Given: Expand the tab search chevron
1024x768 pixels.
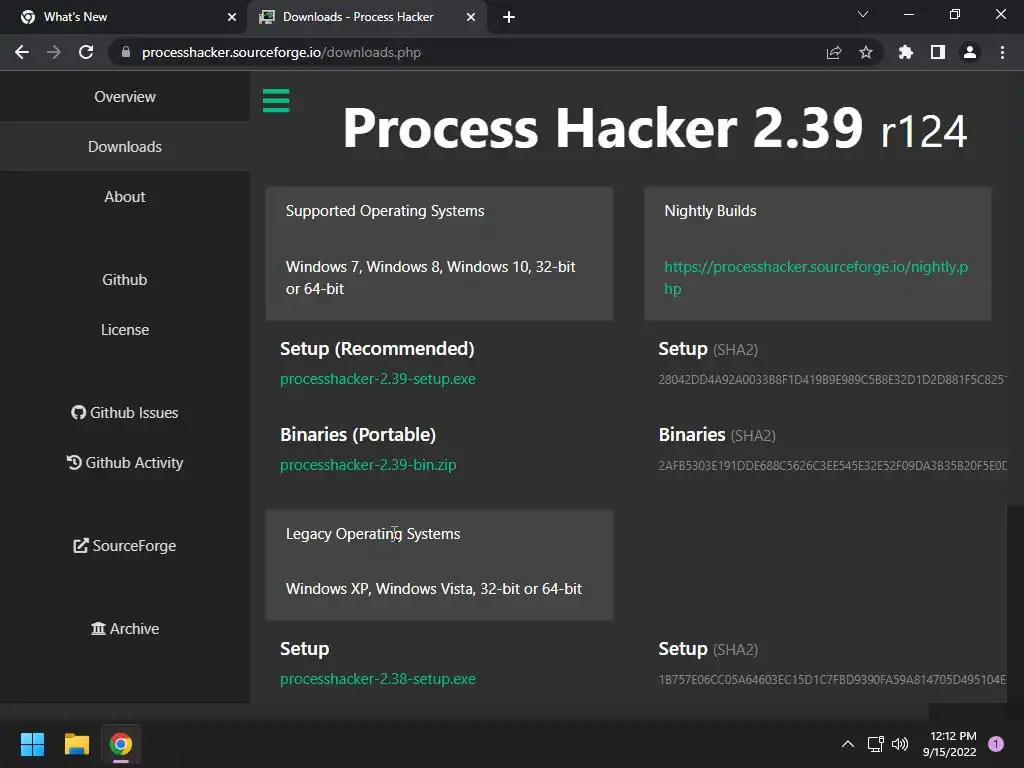Looking at the screenshot, I should click(x=863, y=14).
